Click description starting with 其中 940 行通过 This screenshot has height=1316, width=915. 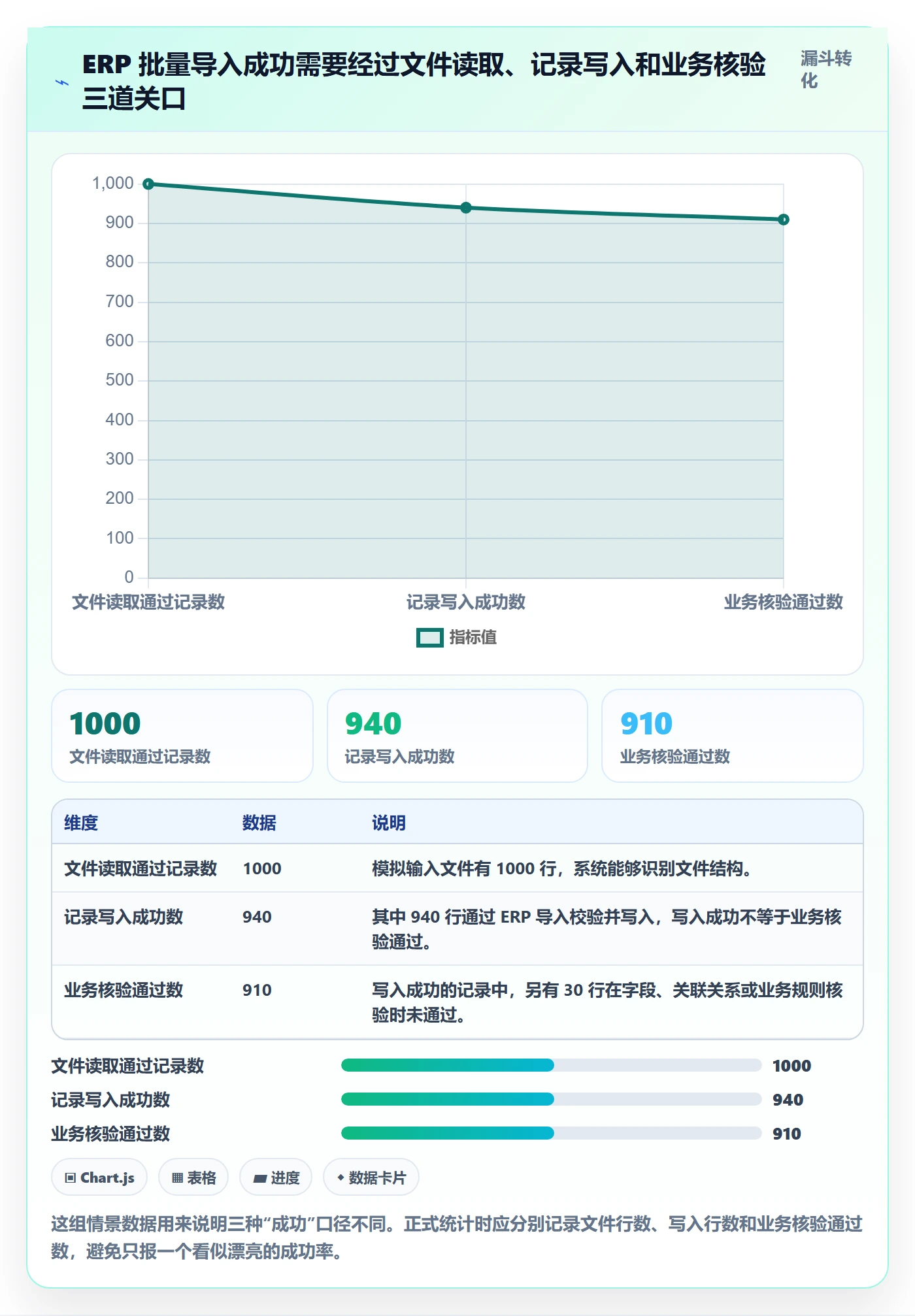coord(607,929)
